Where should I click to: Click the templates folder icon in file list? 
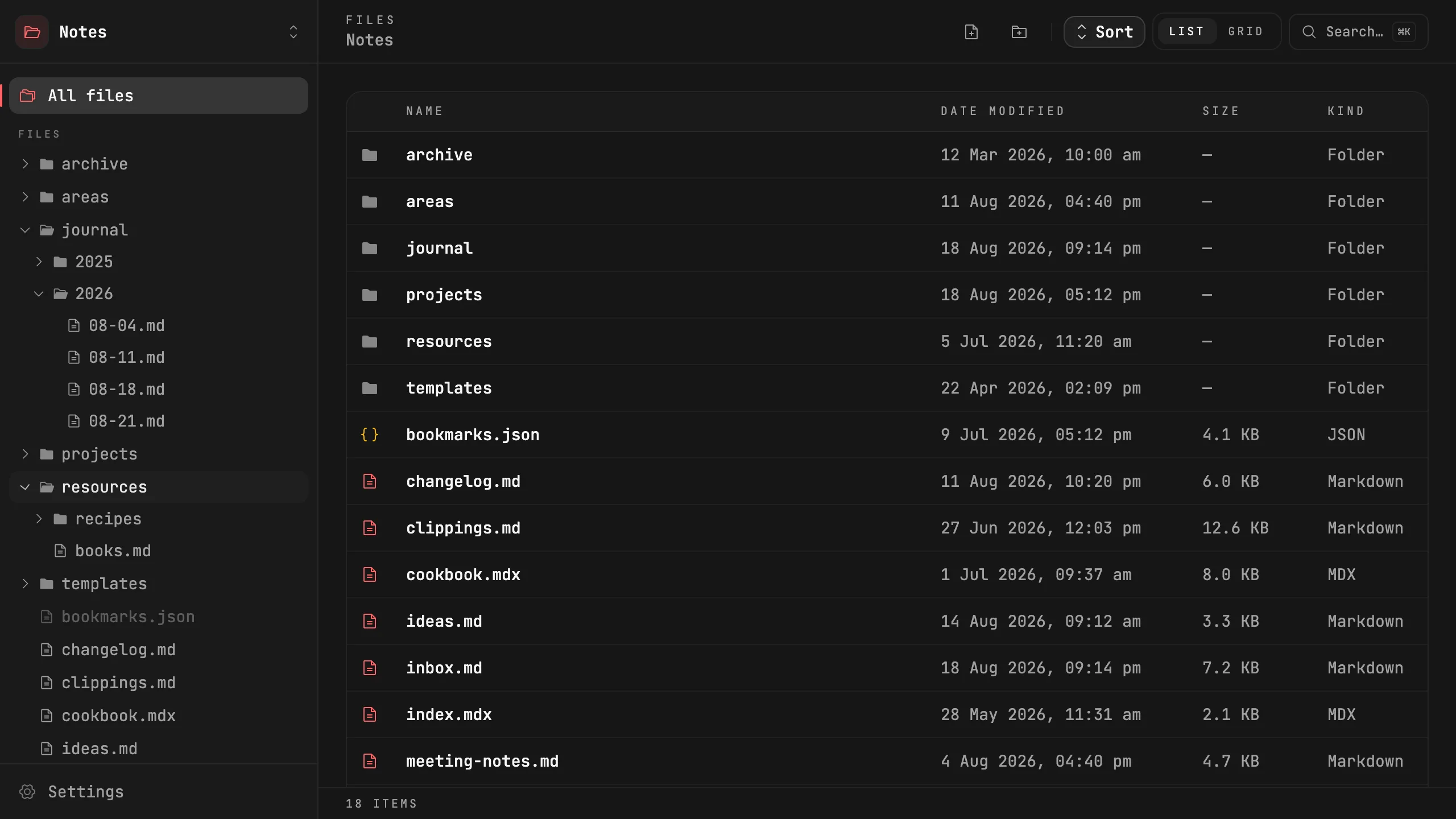[x=370, y=388]
